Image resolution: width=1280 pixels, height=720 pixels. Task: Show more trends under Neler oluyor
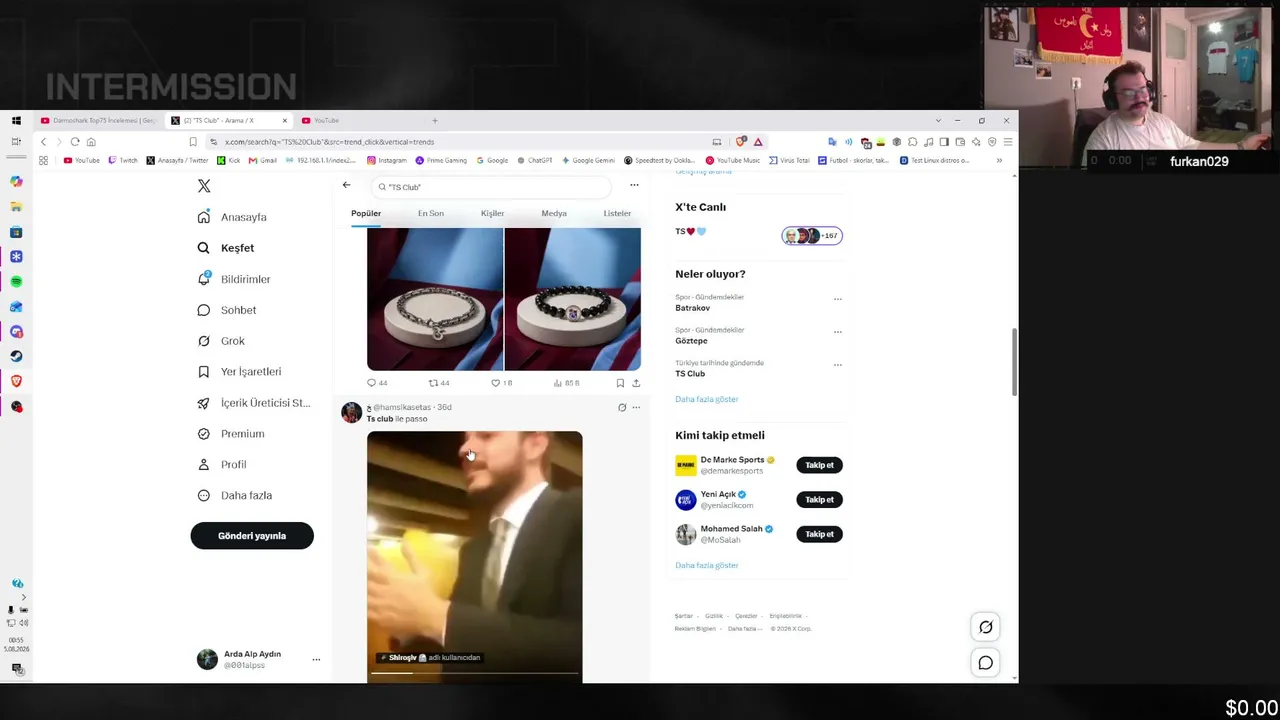point(706,399)
